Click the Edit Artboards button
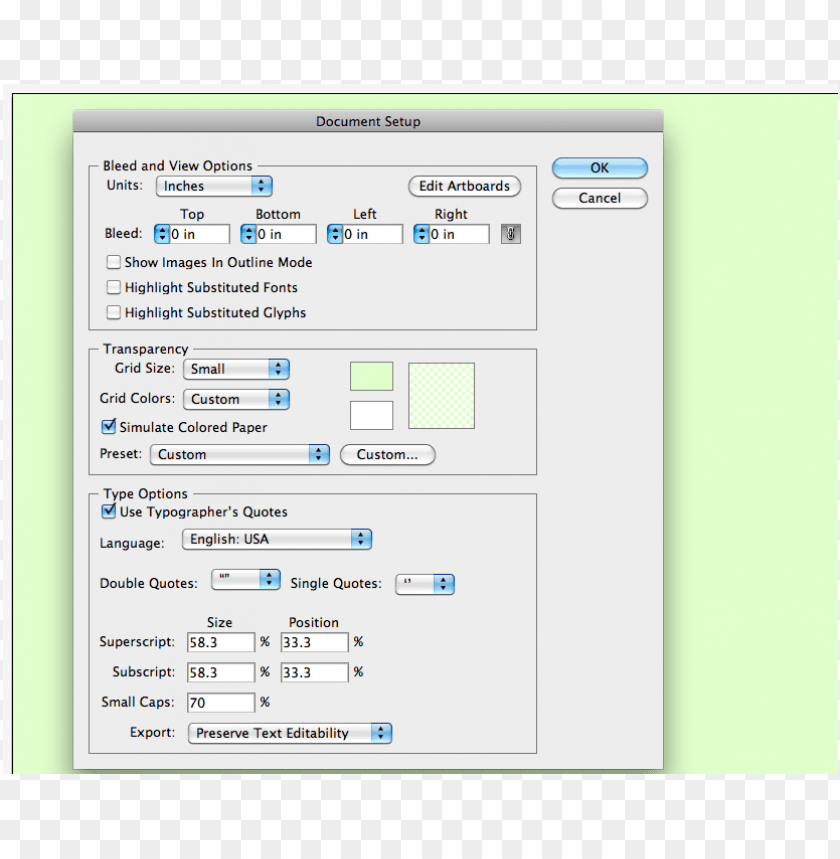The image size is (840, 859). click(x=464, y=186)
